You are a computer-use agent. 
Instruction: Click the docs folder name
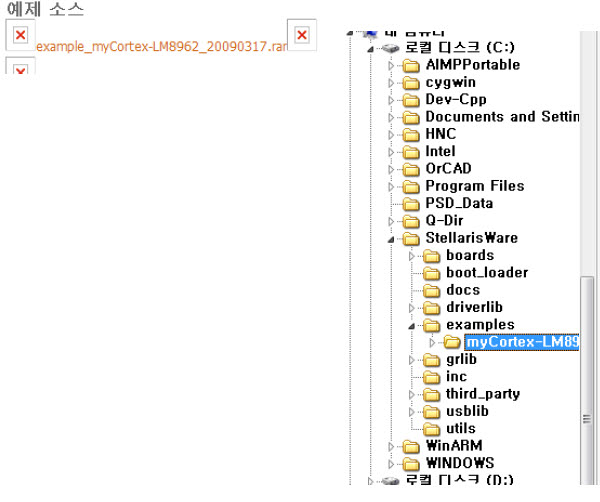[x=463, y=290]
